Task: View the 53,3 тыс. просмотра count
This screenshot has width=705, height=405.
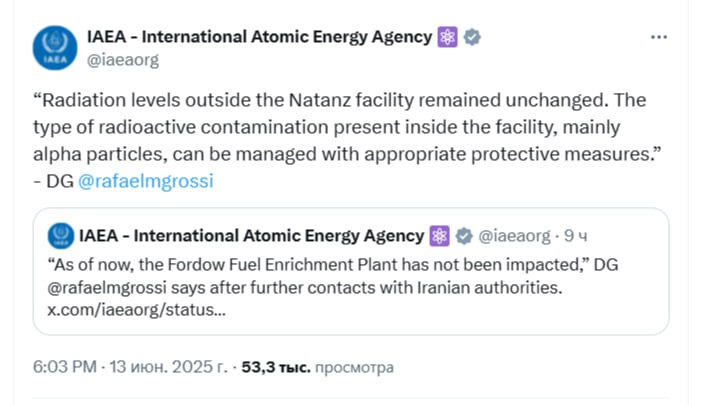Action: (x=317, y=367)
